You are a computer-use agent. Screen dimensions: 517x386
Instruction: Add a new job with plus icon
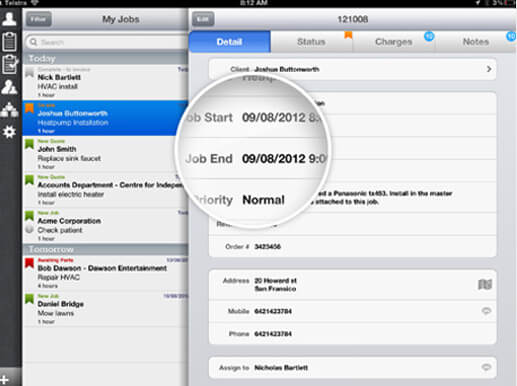click(4, 379)
